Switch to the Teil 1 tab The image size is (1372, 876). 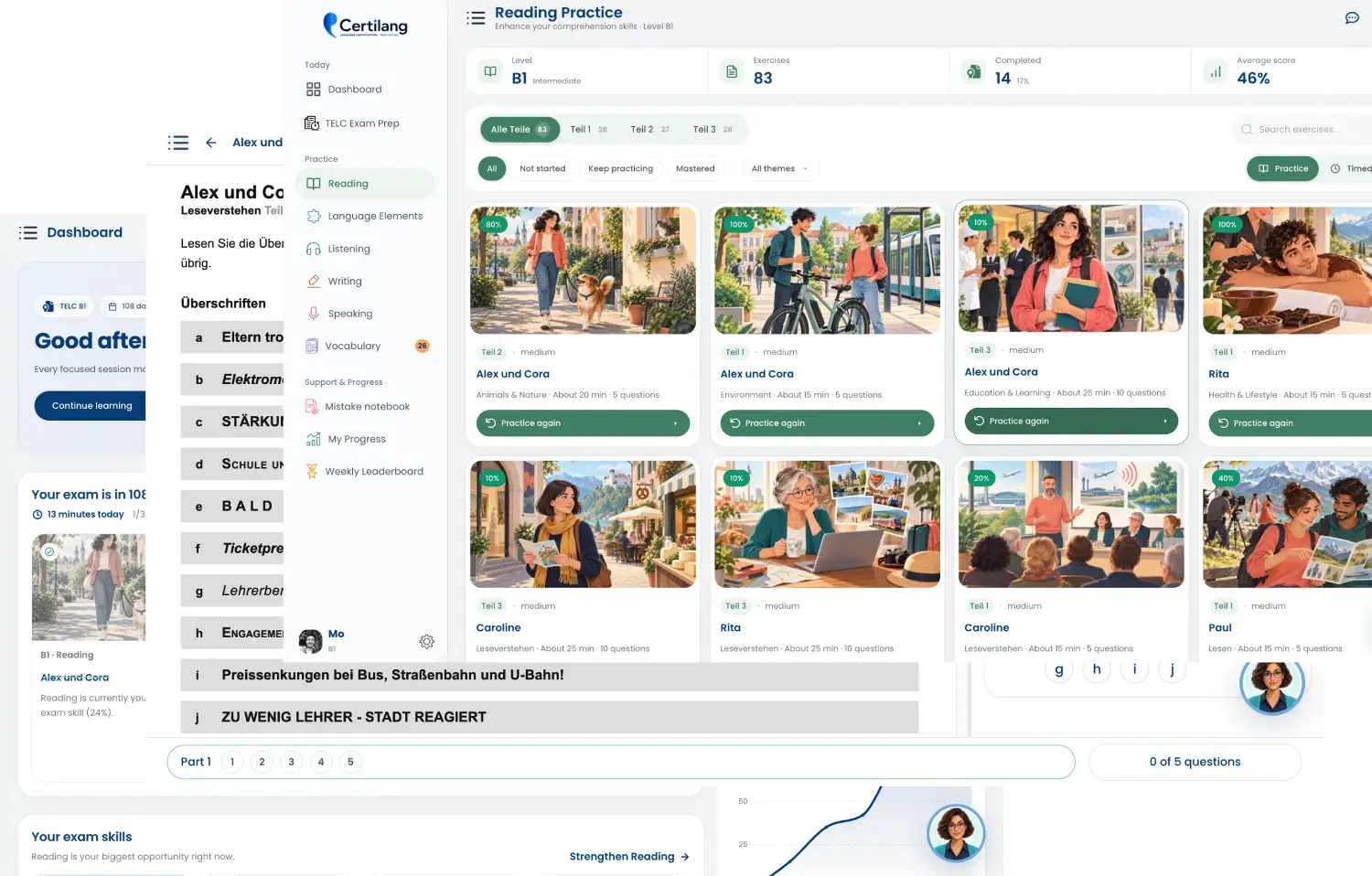pos(589,130)
